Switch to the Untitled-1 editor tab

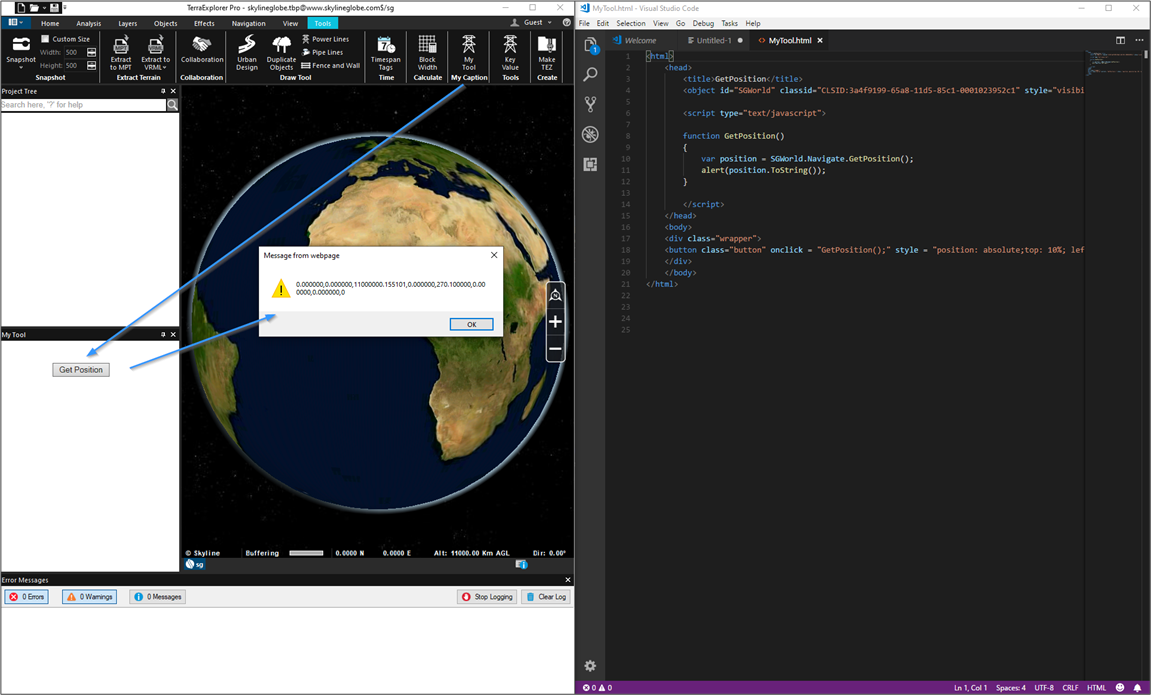click(714, 40)
